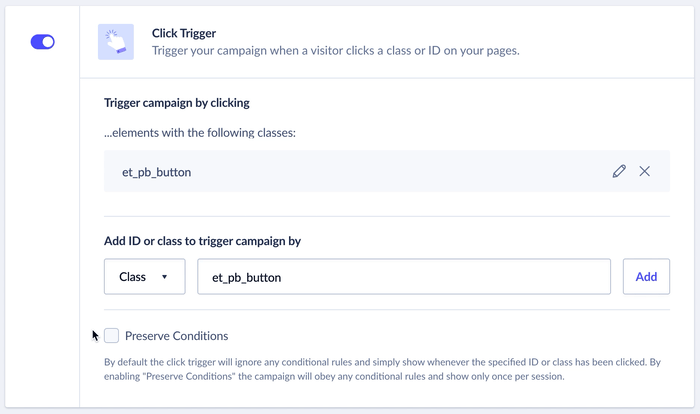The width and height of the screenshot is (700, 414).
Task: Click the dropdown arrow beside Class
Action: [164, 277]
